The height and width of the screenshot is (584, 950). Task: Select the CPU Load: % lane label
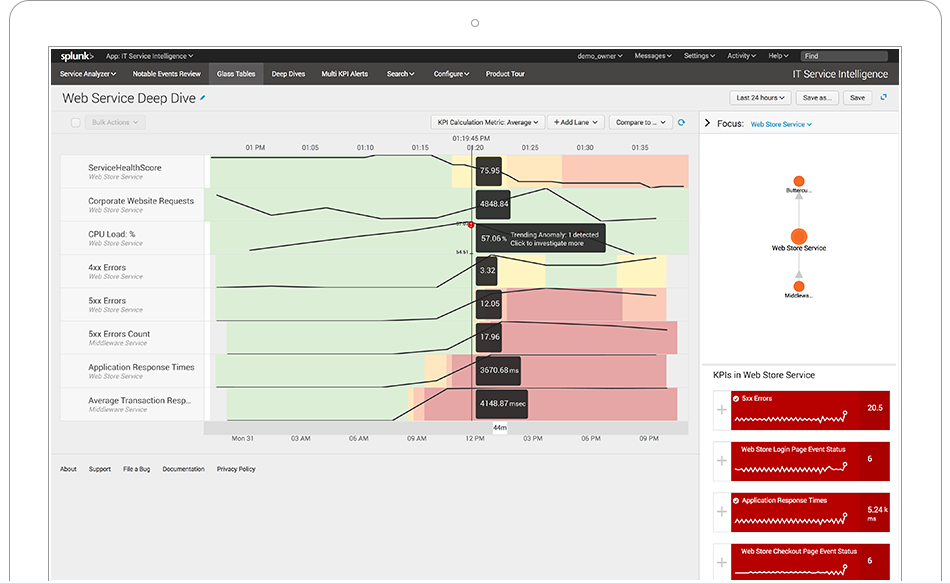pos(112,234)
